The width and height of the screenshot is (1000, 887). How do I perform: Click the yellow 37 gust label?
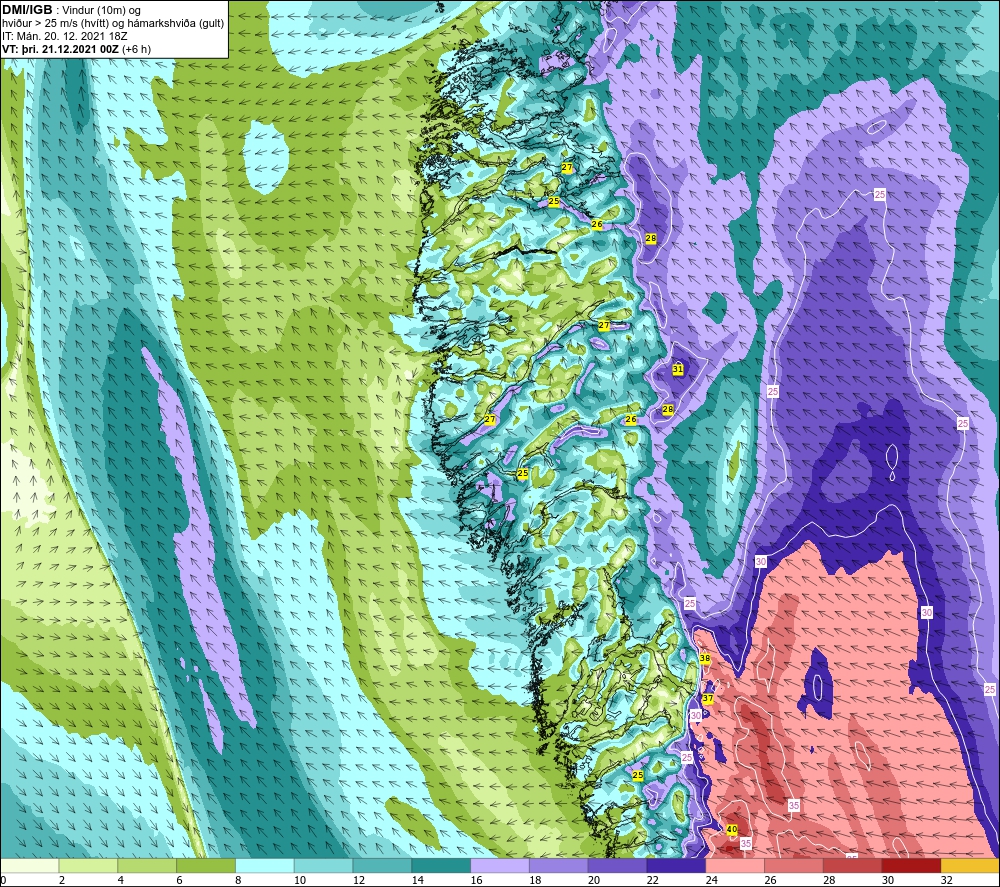point(707,698)
